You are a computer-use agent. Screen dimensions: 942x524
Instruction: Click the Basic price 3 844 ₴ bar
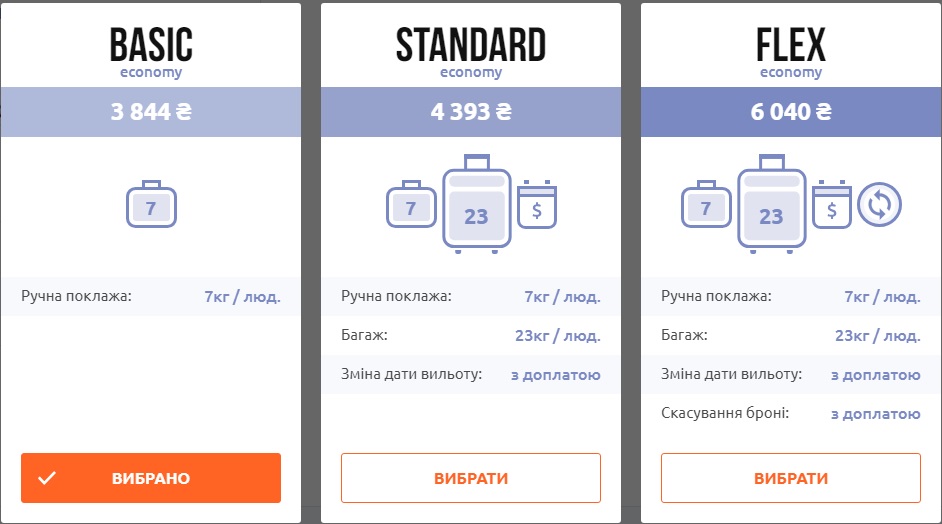point(151,112)
